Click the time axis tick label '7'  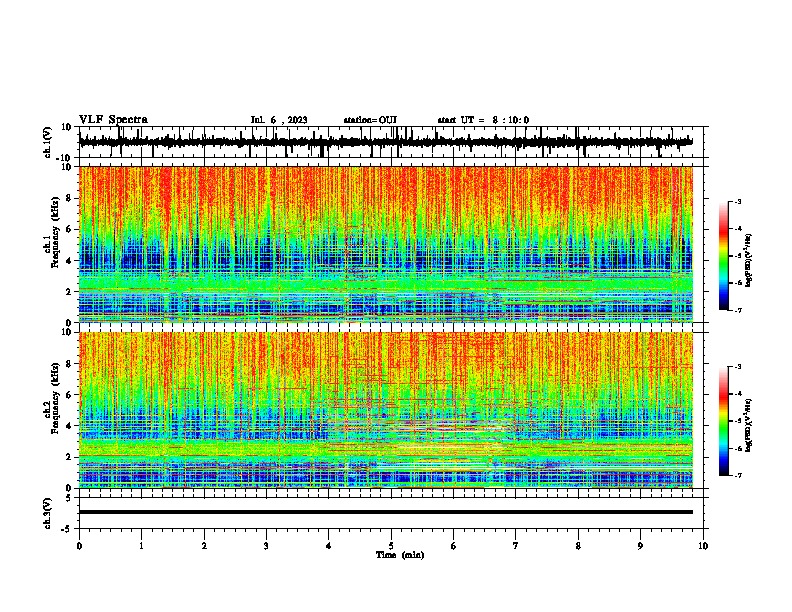tap(516, 546)
